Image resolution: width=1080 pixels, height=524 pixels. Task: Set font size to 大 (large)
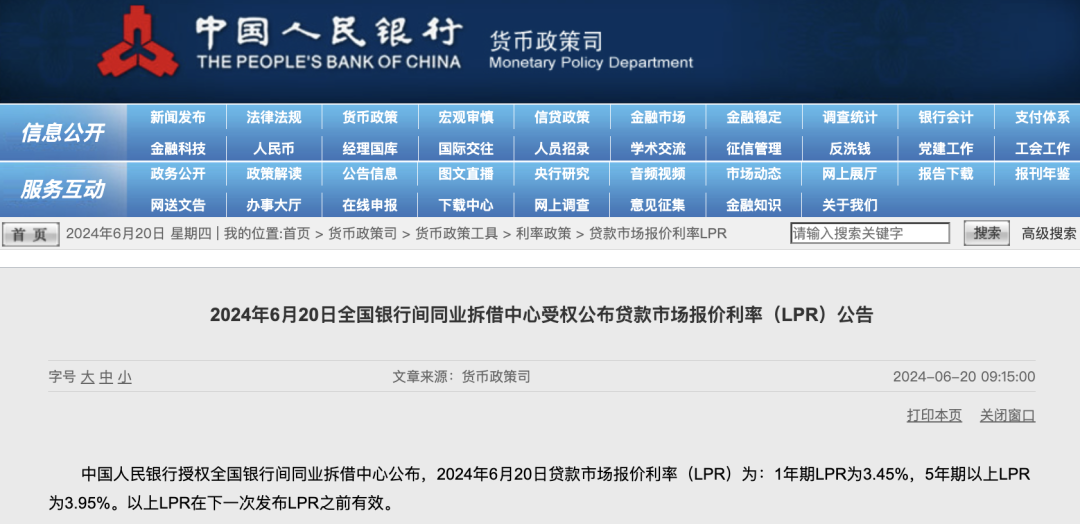point(87,377)
